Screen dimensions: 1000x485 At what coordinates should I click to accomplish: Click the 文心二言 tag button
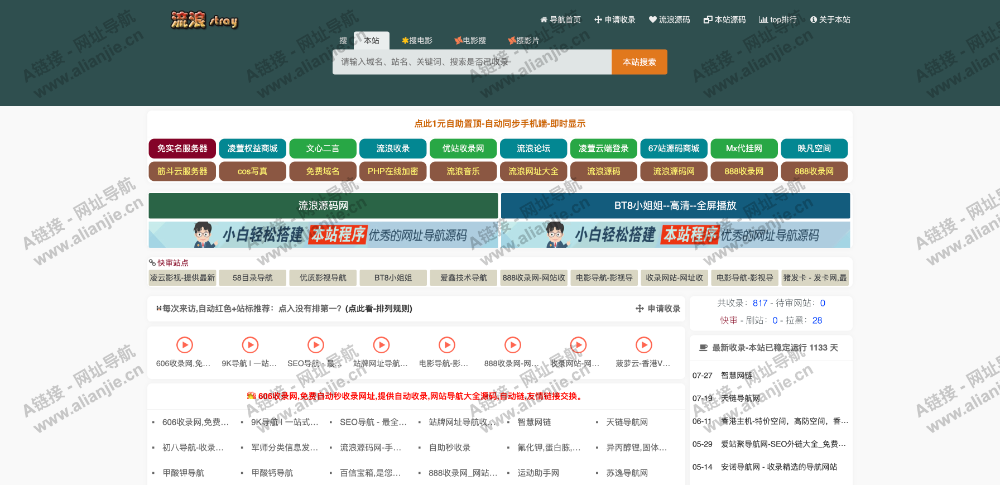[323, 149]
